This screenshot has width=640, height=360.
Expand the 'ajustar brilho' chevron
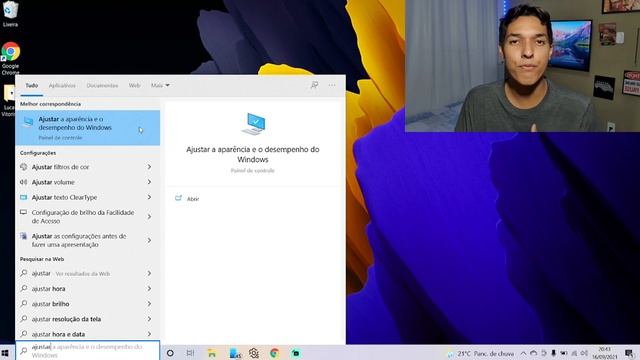pyautogui.click(x=149, y=304)
